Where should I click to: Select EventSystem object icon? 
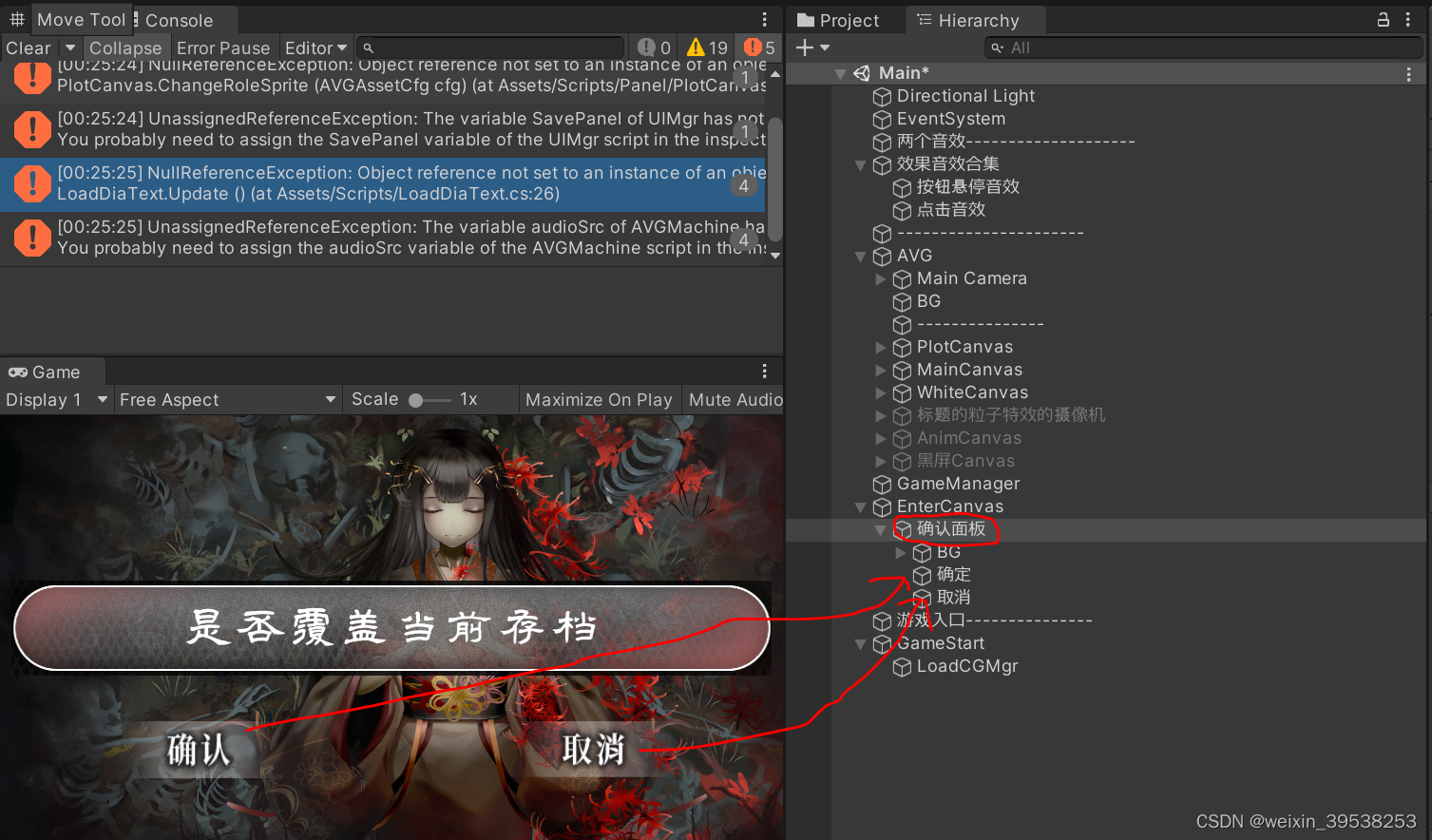[x=882, y=120]
